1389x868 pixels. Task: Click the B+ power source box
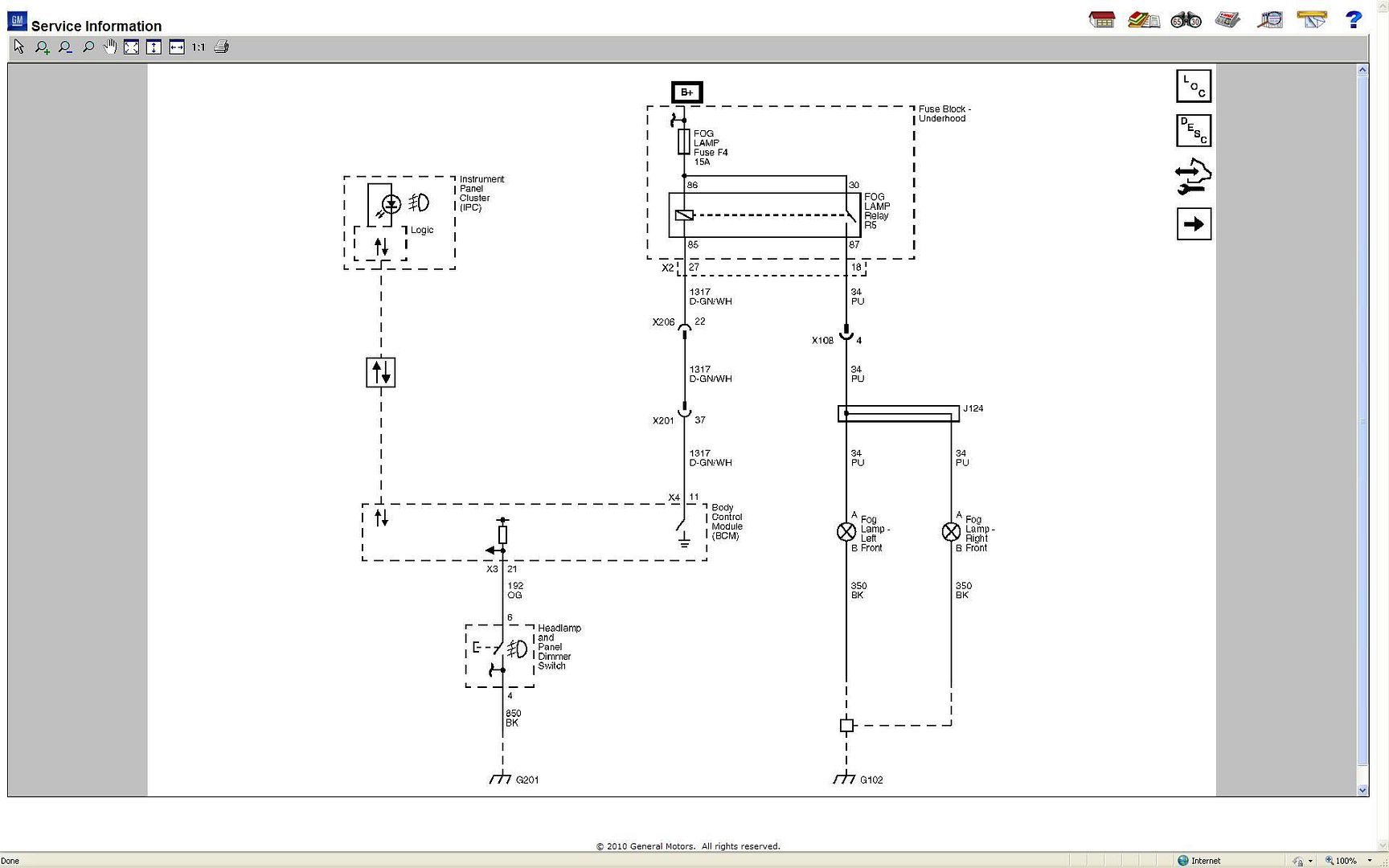(686, 92)
